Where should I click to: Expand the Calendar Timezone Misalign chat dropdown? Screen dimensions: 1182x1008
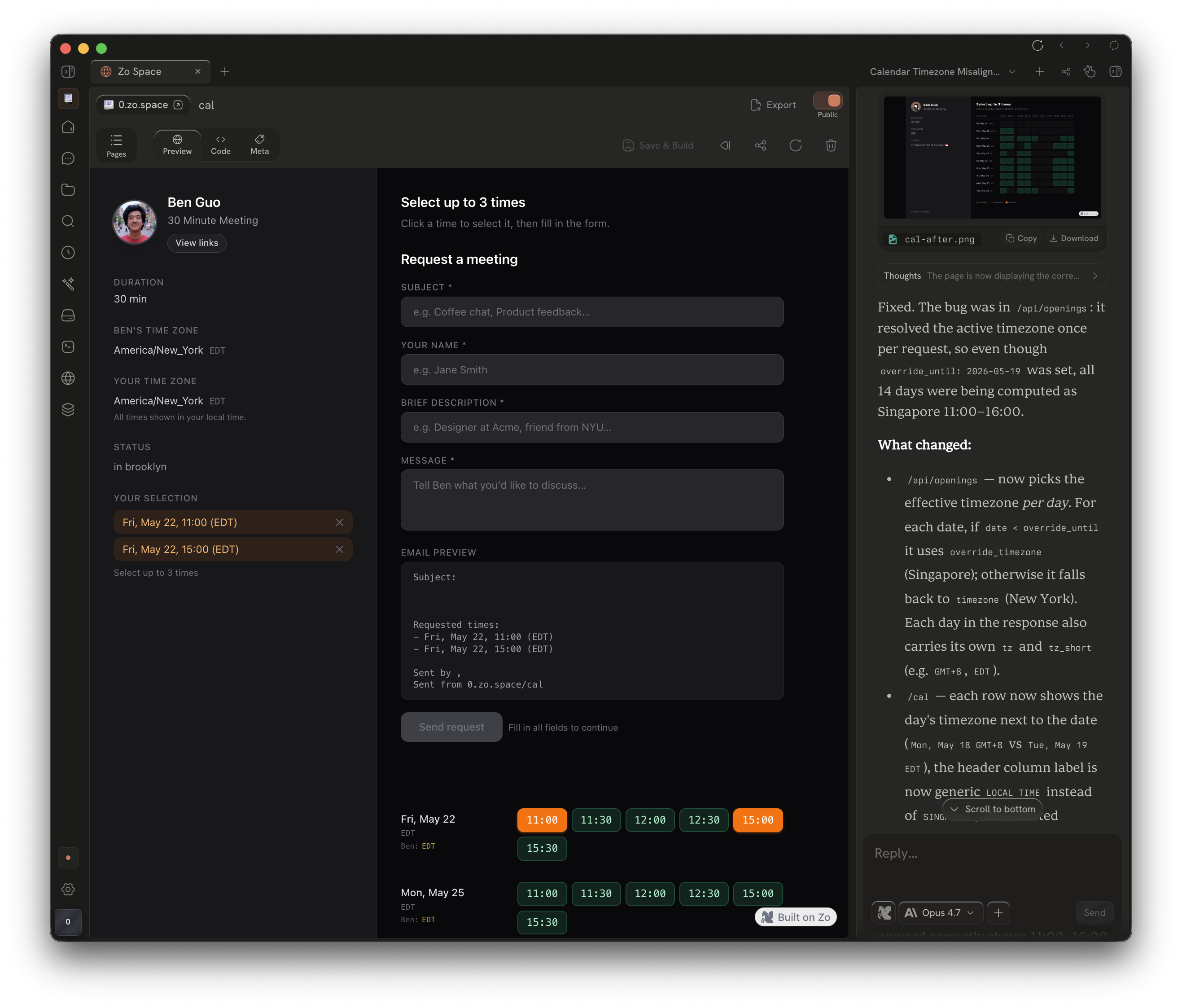pos(1012,71)
